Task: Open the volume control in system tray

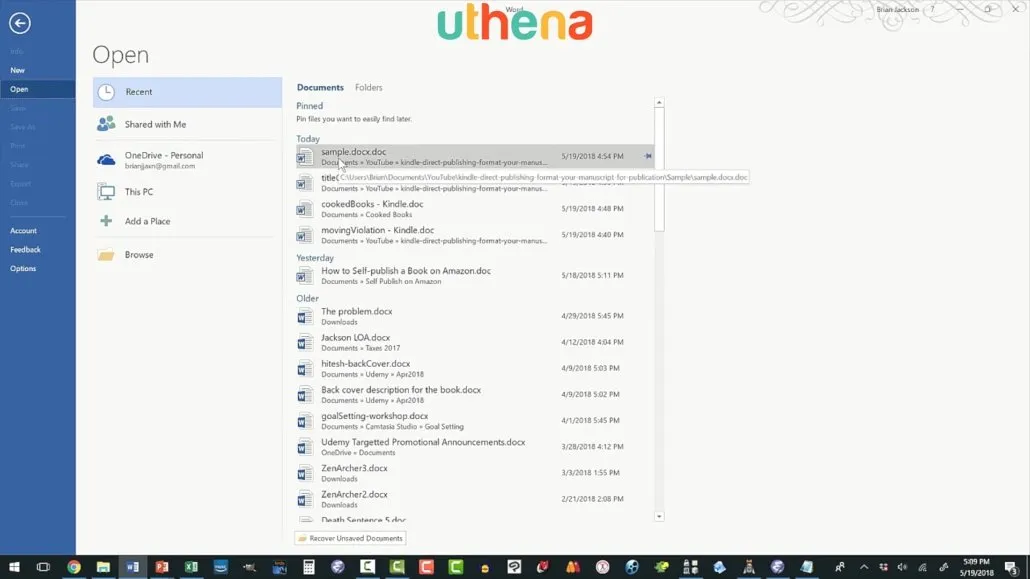Action: coord(902,567)
